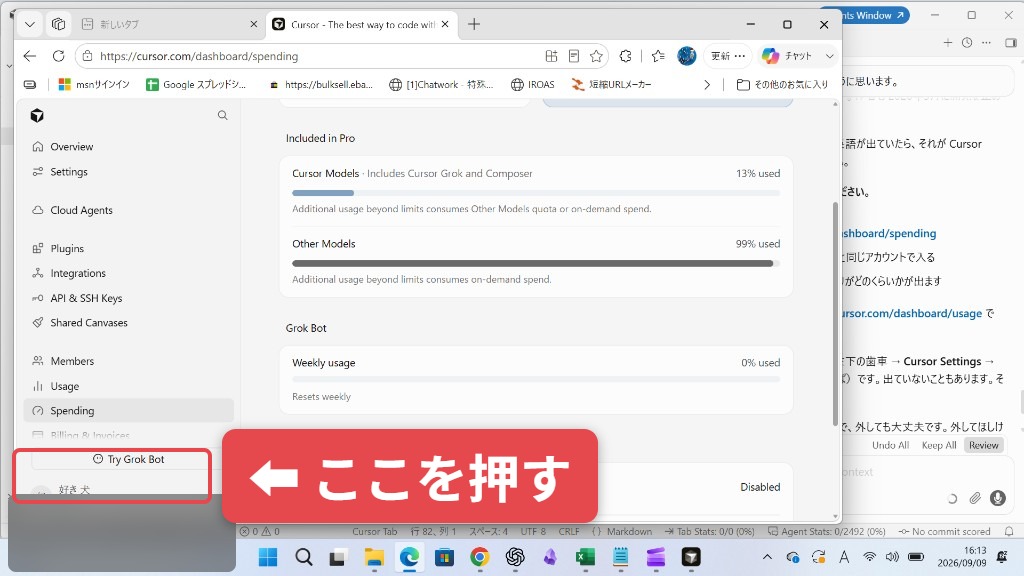Open Excel from taskbar
1024x576 pixels.
click(x=585, y=557)
